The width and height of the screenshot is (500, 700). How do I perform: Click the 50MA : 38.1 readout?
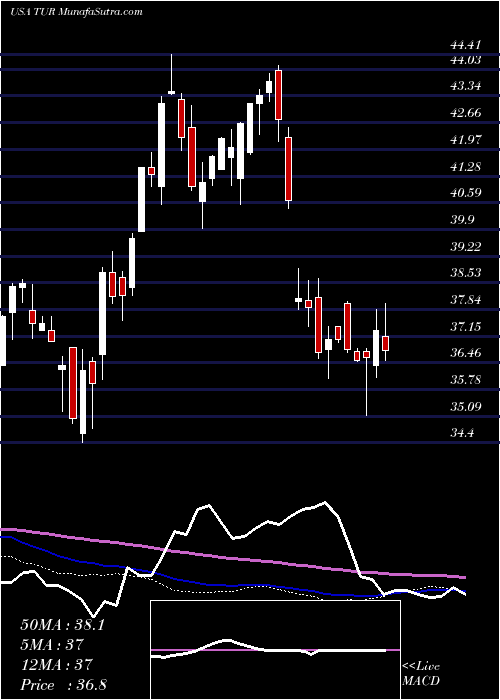pyautogui.click(x=62, y=625)
